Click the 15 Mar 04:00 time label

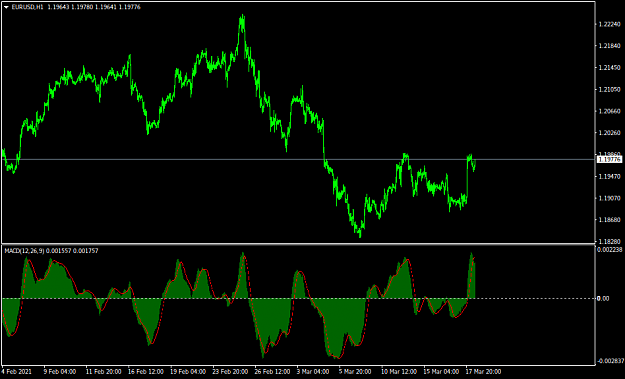441,372
